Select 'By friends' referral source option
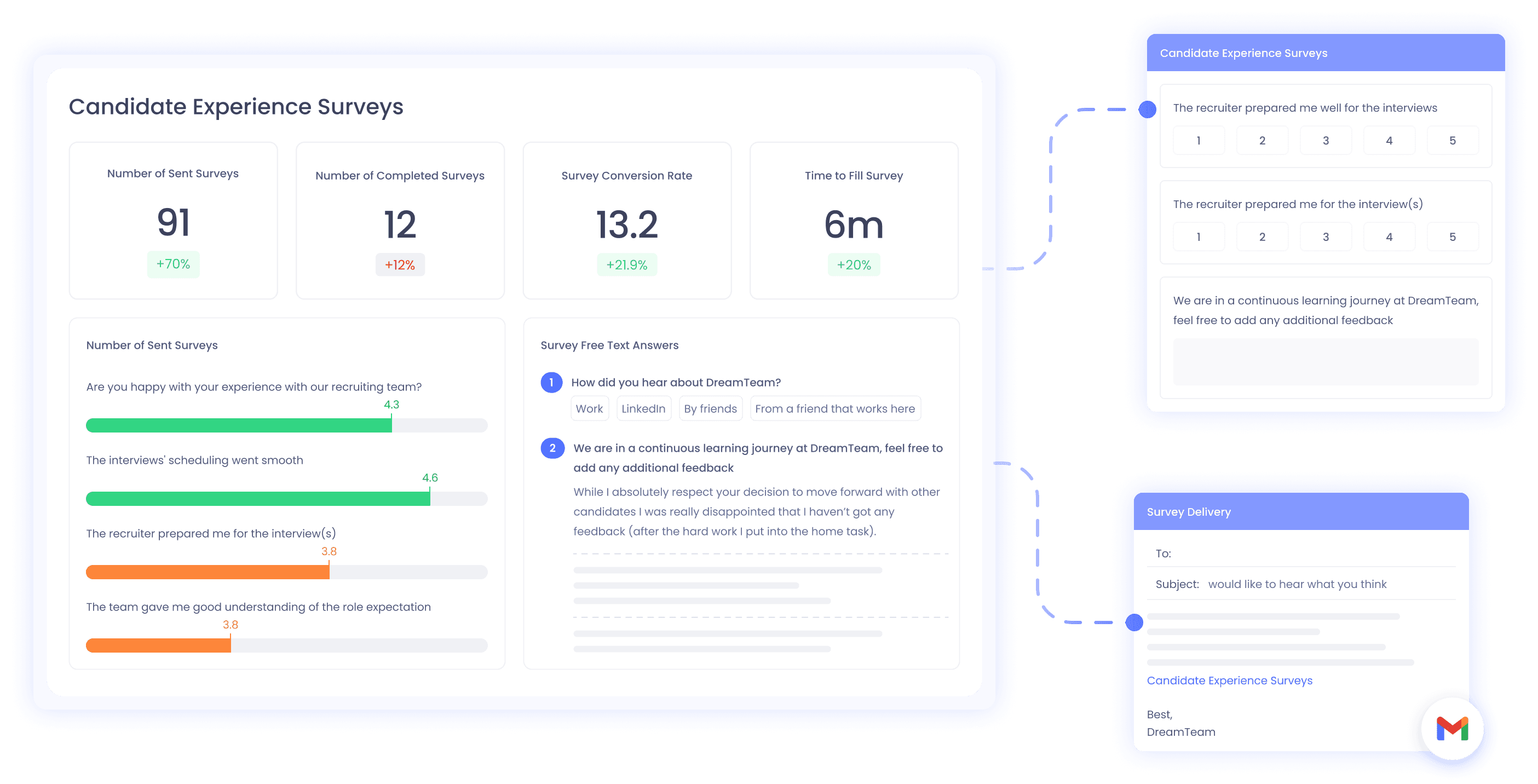 pos(711,409)
